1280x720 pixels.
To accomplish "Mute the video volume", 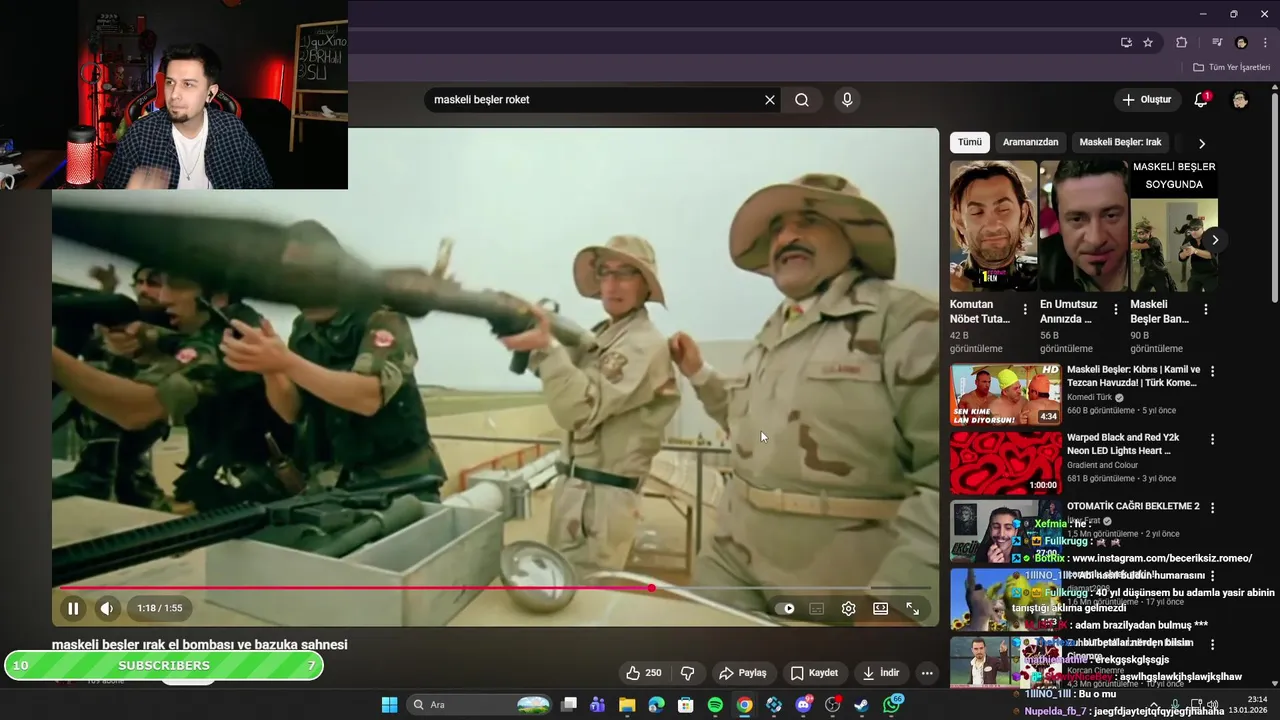I will 106,608.
